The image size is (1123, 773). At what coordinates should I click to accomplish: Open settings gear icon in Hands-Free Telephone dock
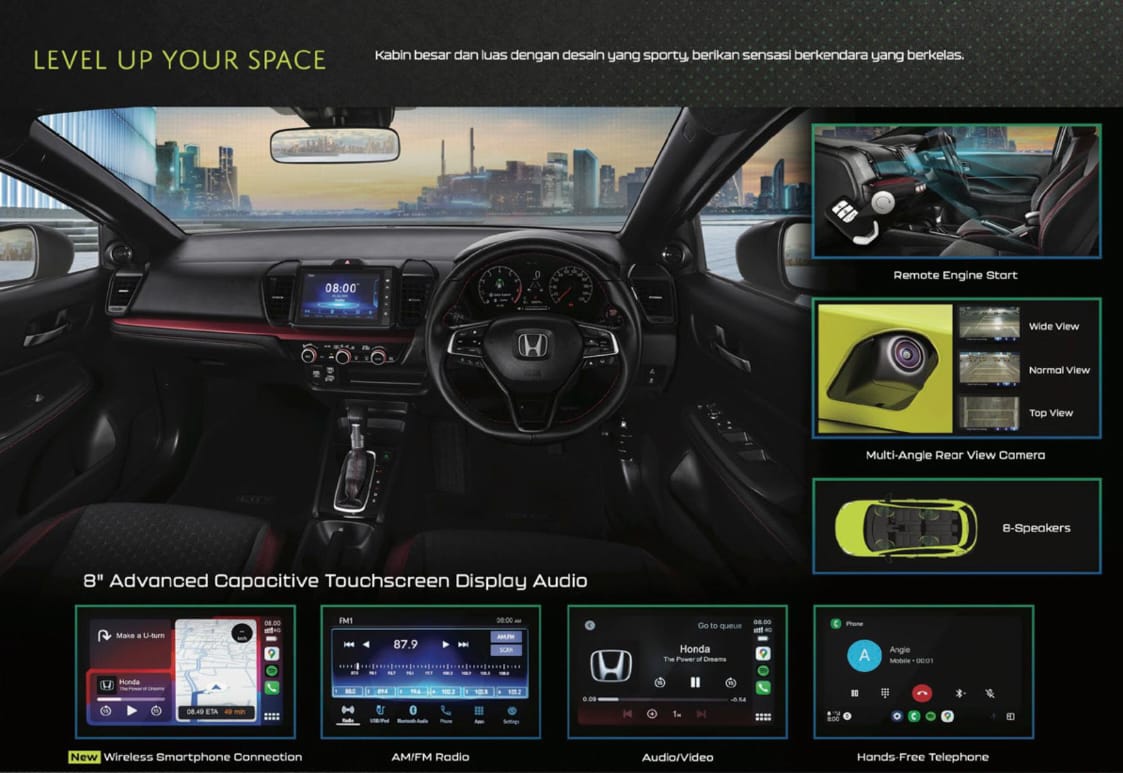[x=896, y=716]
